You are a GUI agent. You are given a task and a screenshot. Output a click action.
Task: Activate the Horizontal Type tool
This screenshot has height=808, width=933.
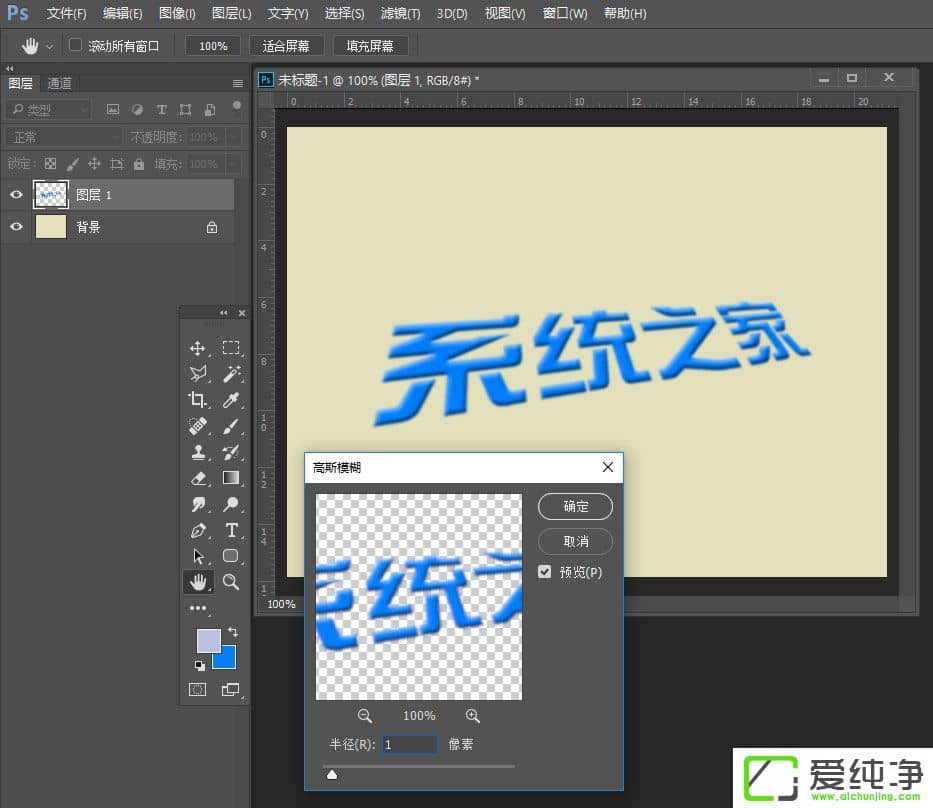click(x=231, y=530)
